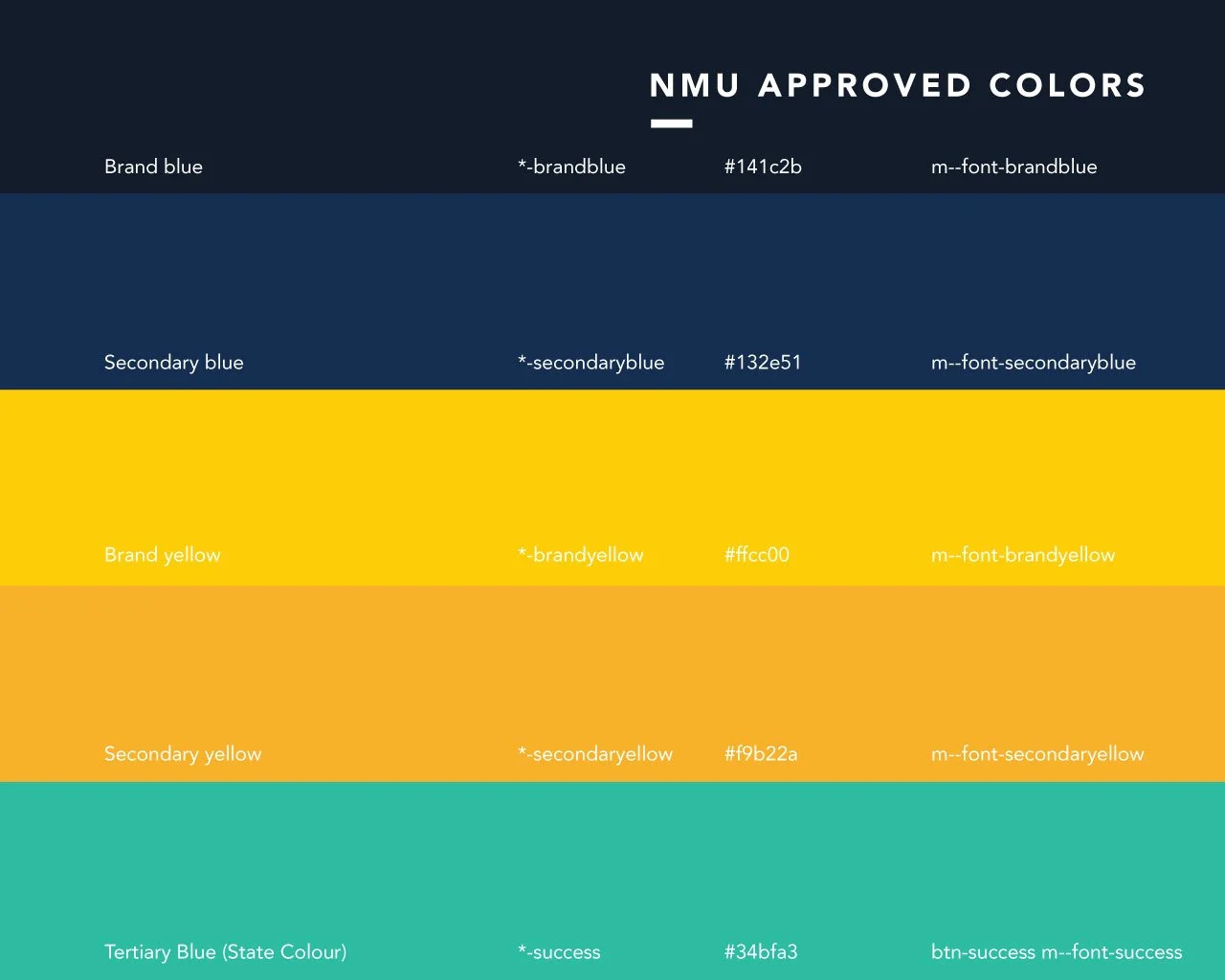Select the #34bfa3 hex code
The height and width of the screenshot is (980, 1225).
coord(761,952)
